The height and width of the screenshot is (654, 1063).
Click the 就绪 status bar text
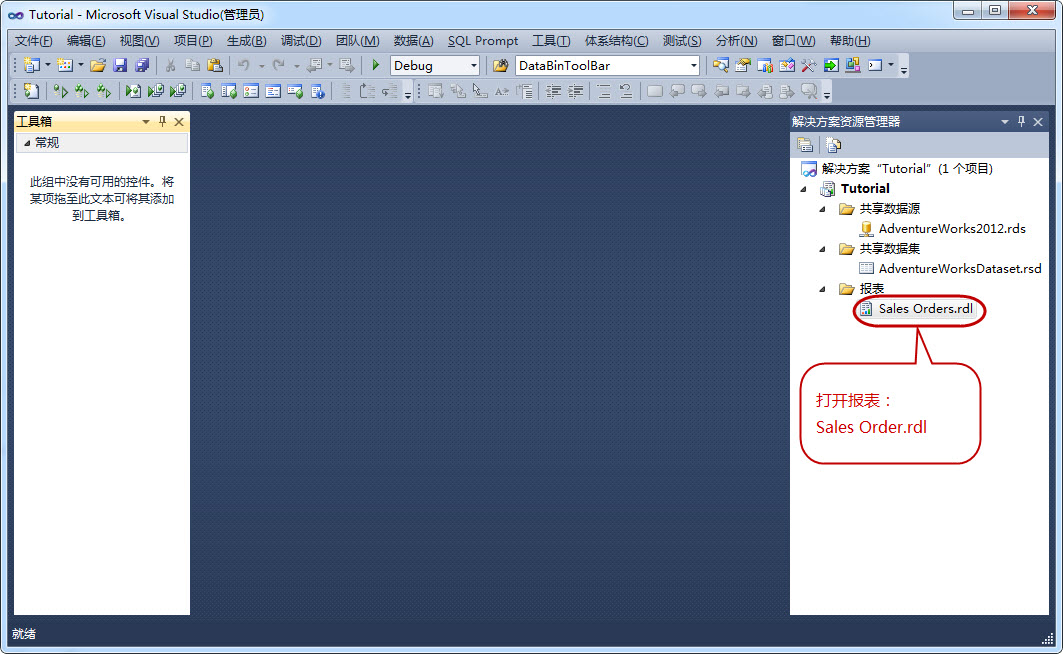point(24,634)
